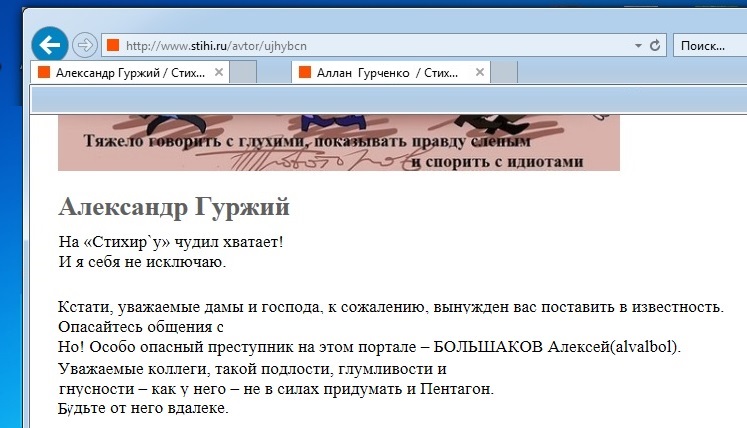Expand the address bar history dropdown arrow
747x428 pixels.
coord(638,46)
